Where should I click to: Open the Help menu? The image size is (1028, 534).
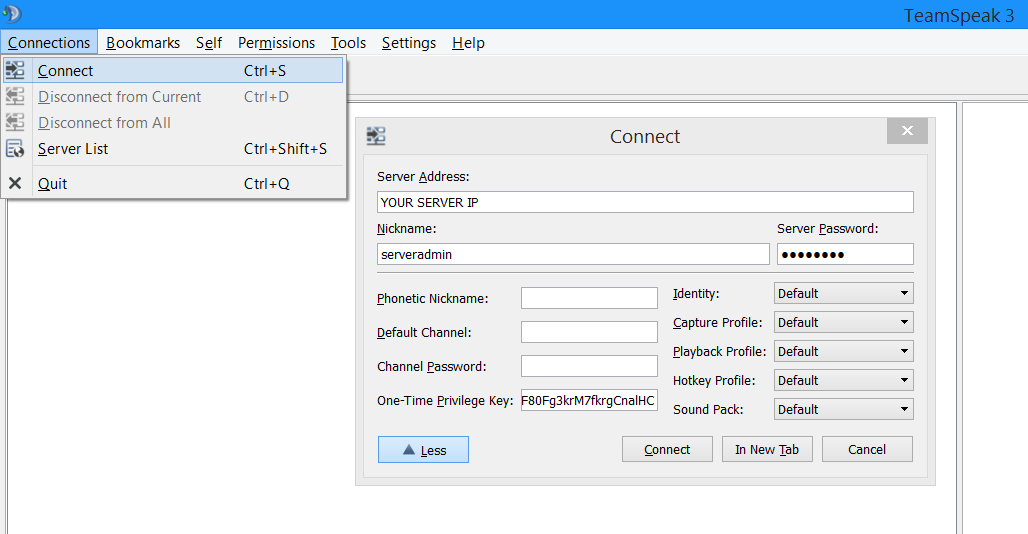tap(468, 43)
